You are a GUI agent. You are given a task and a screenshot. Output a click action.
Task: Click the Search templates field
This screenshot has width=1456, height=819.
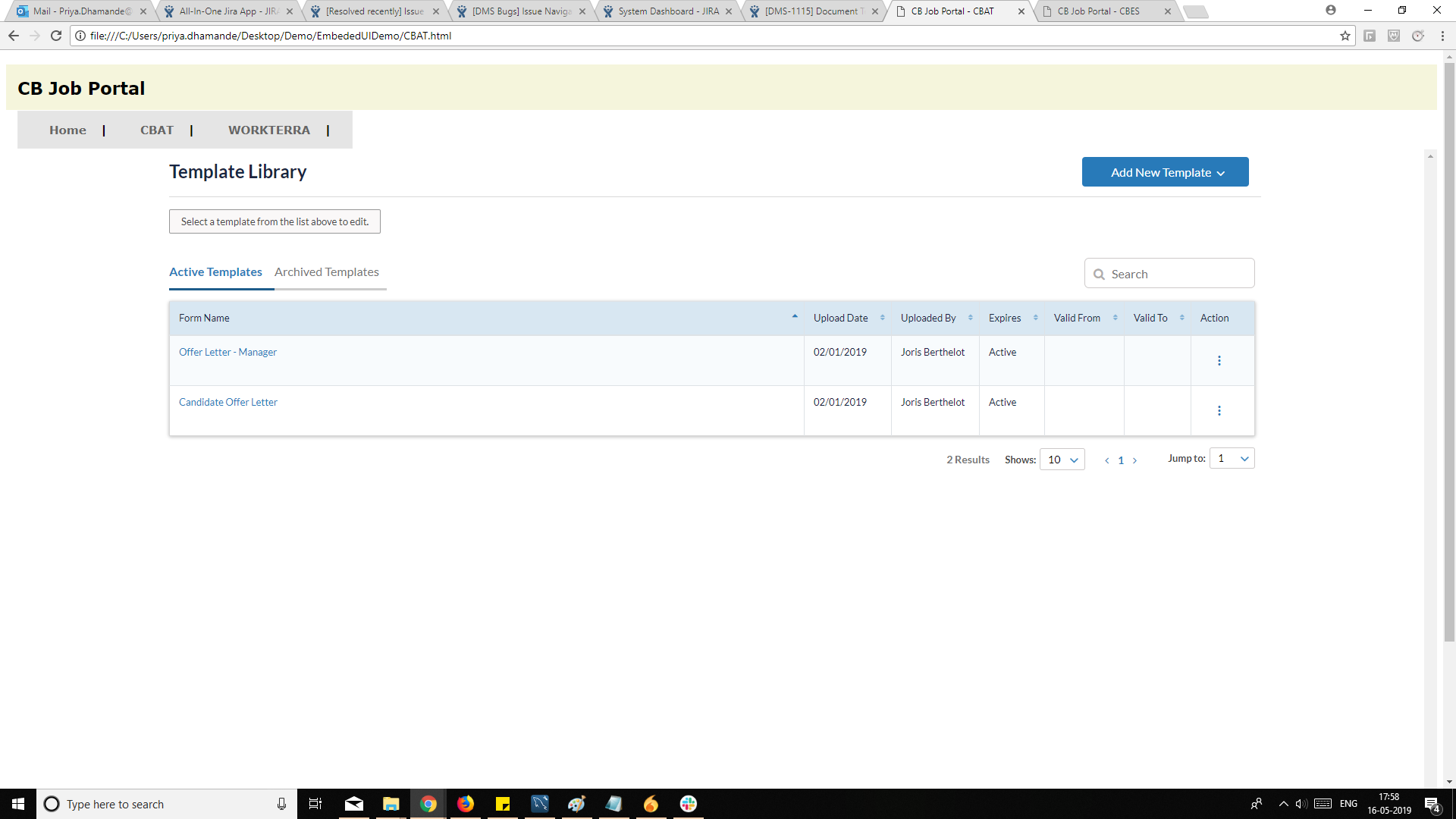pos(1169,274)
